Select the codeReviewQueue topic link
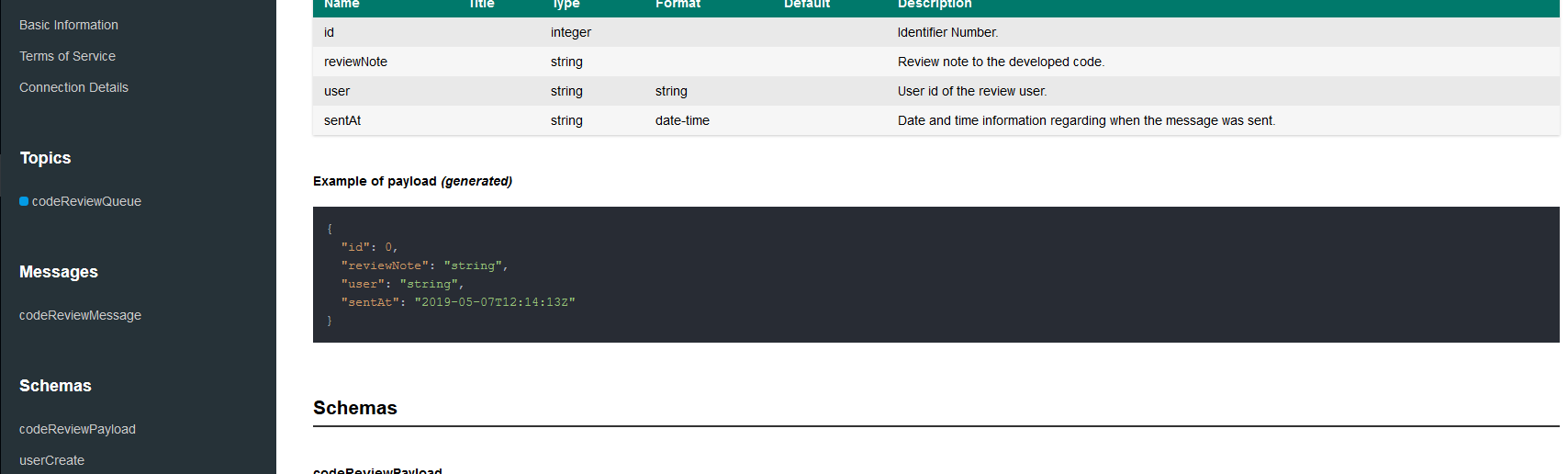 (x=86, y=201)
